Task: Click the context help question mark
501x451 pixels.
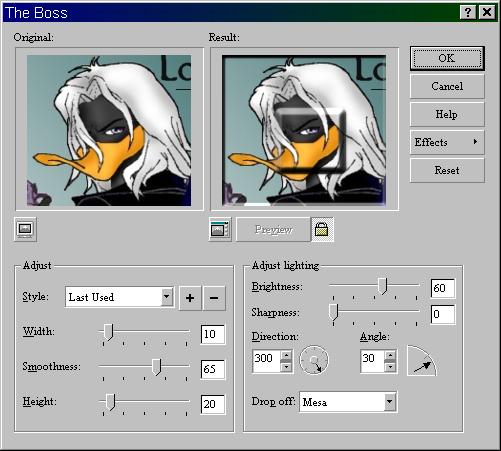Action: pyautogui.click(x=468, y=13)
